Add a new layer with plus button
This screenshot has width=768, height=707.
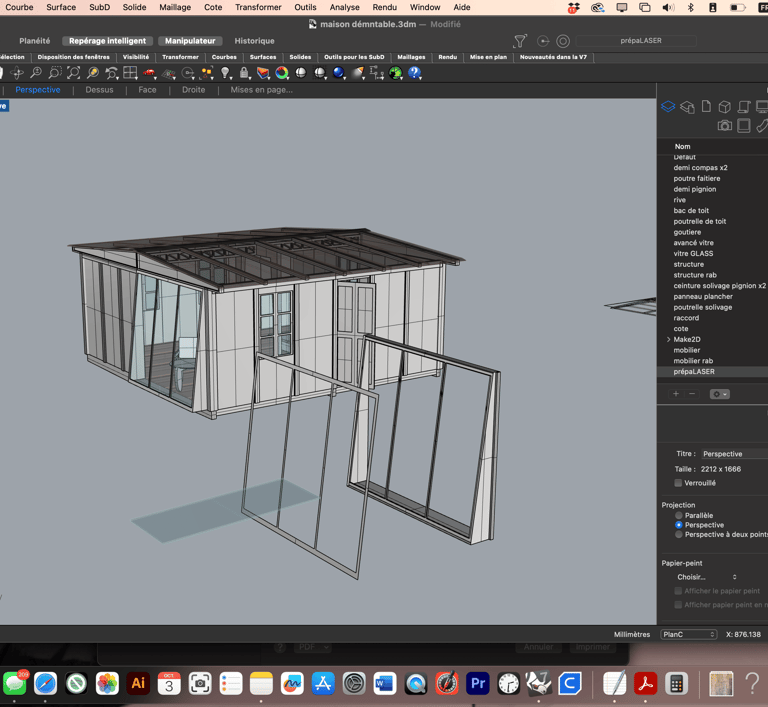pos(676,394)
